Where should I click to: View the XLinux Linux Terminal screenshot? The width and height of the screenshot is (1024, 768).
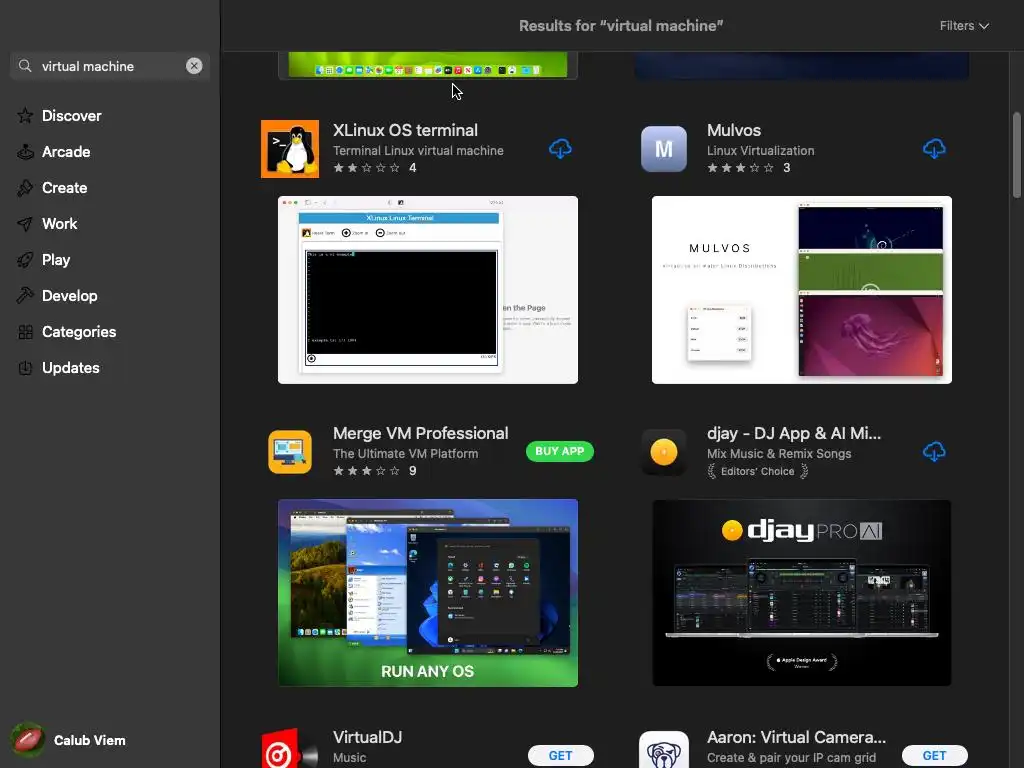click(x=428, y=290)
